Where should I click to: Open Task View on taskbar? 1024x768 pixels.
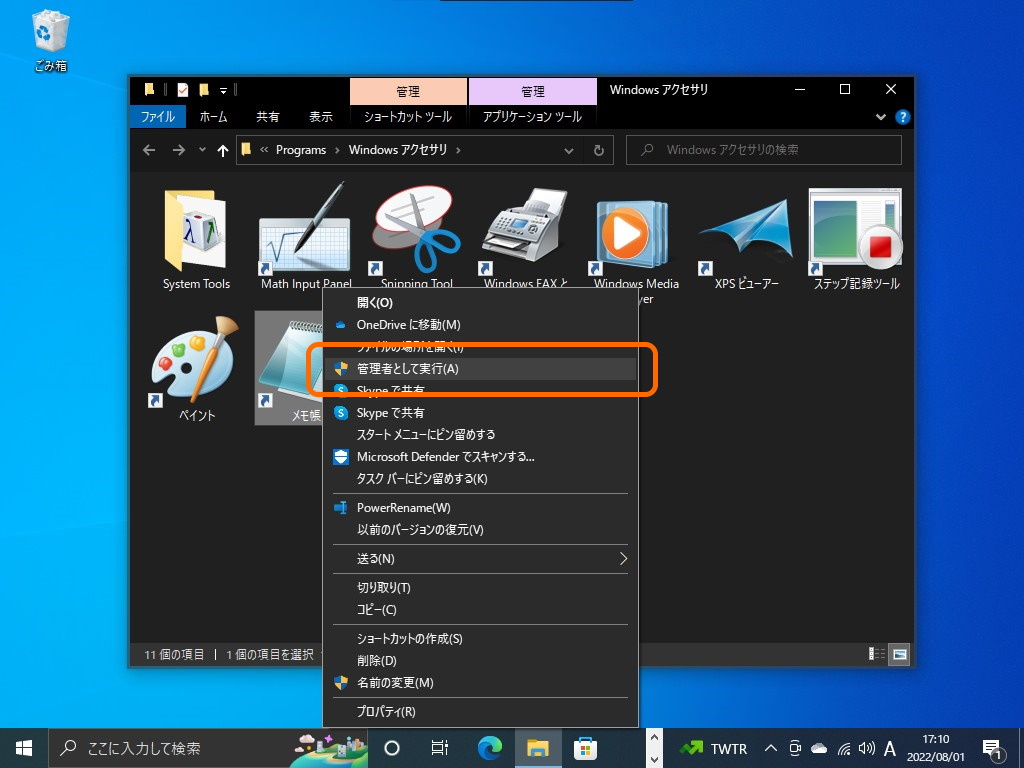point(440,748)
